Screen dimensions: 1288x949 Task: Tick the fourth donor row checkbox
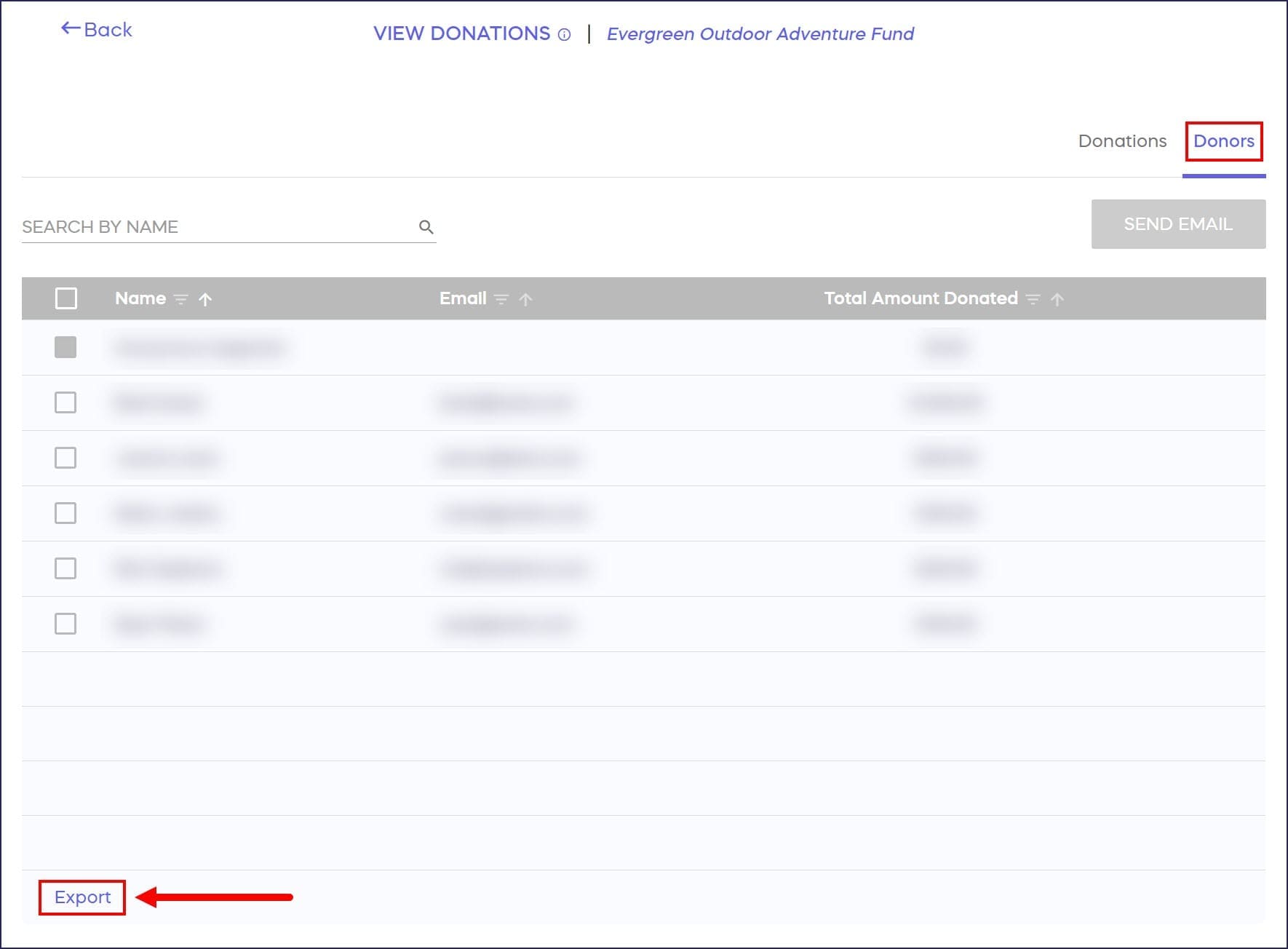65,513
